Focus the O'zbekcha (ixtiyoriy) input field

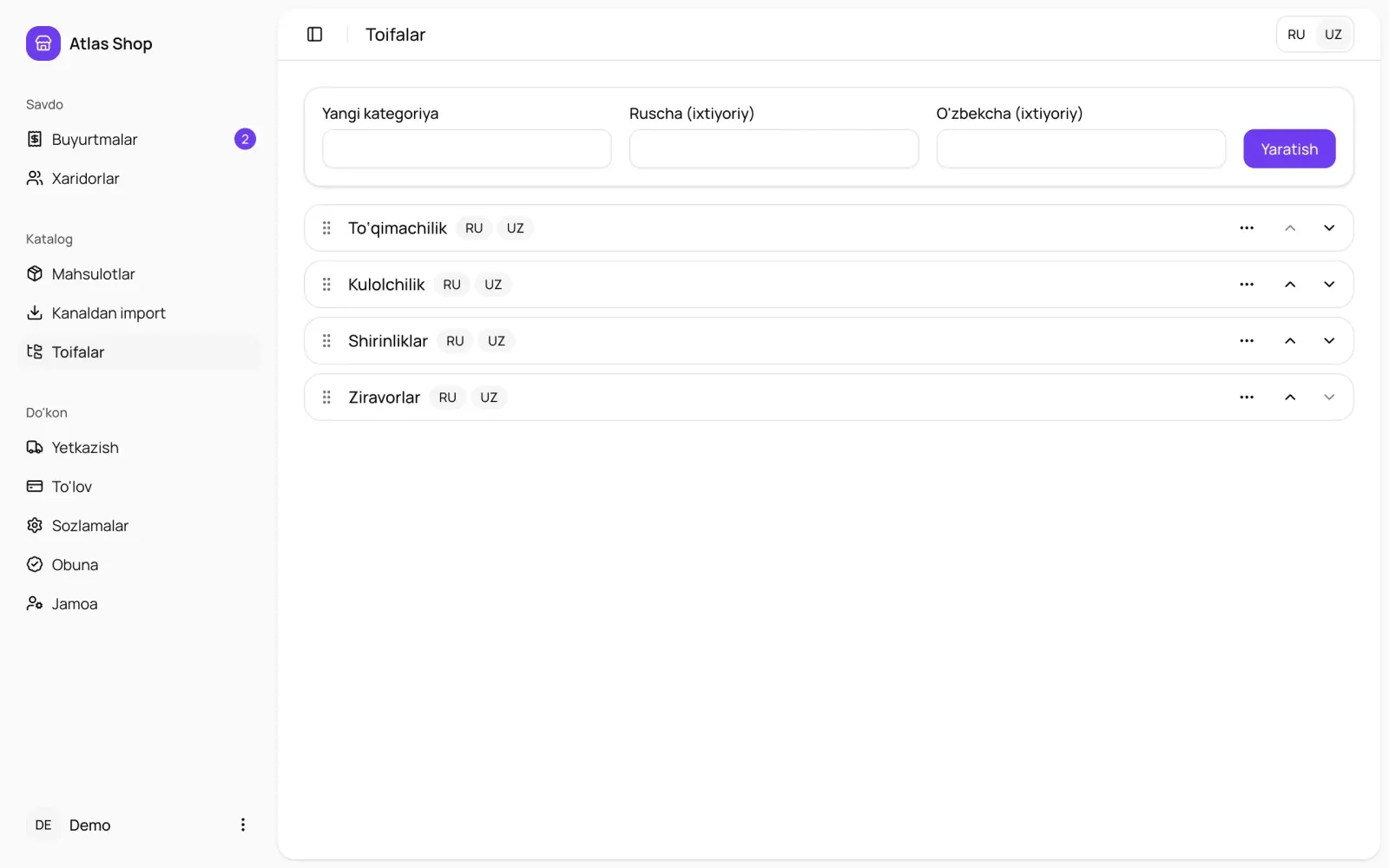(x=1081, y=149)
